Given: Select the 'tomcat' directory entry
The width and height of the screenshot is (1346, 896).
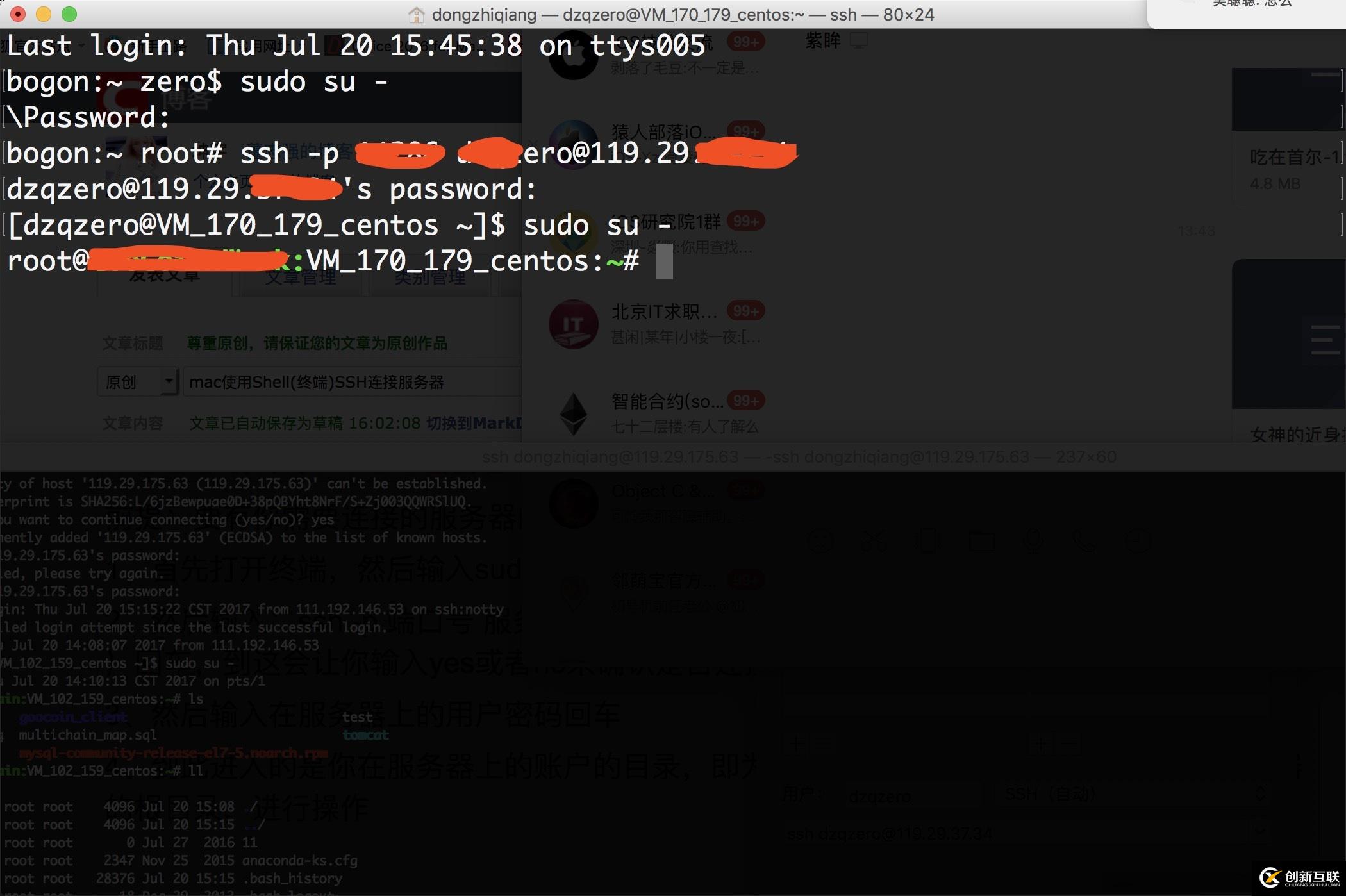Looking at the screenshot, I should pos(362,735).
